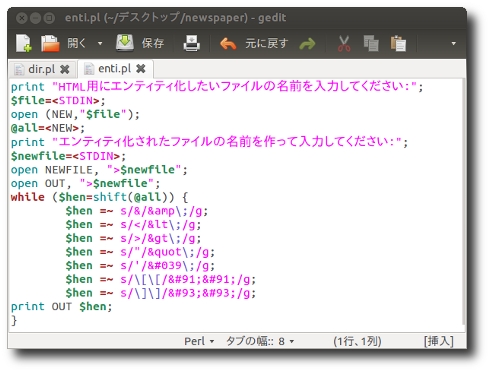
Task: Open the Perl language selector dropdown
Action: [x=199, y=341]
